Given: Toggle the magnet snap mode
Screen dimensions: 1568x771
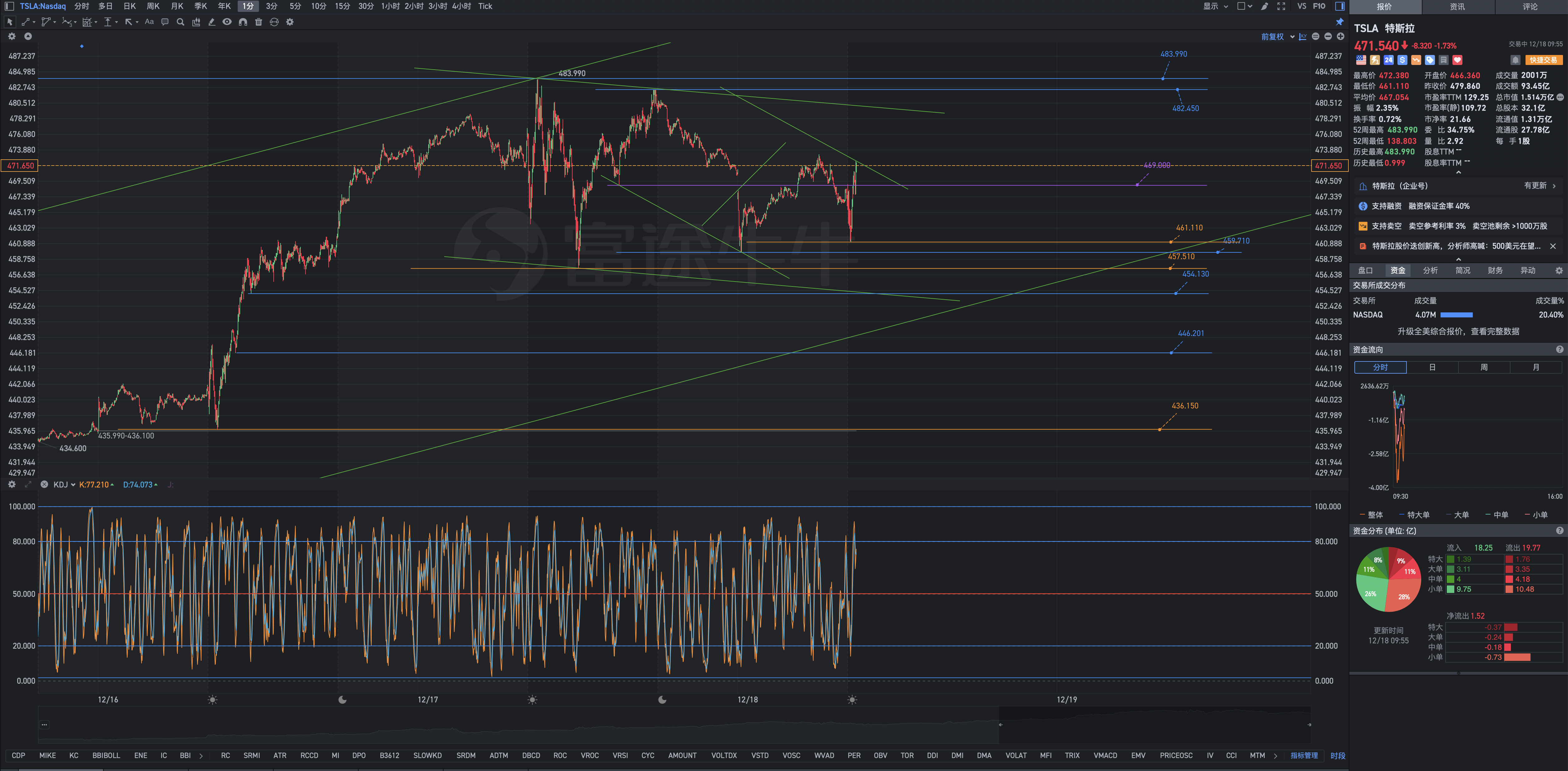Looking at the screenshot, I should tap(243, 22).
